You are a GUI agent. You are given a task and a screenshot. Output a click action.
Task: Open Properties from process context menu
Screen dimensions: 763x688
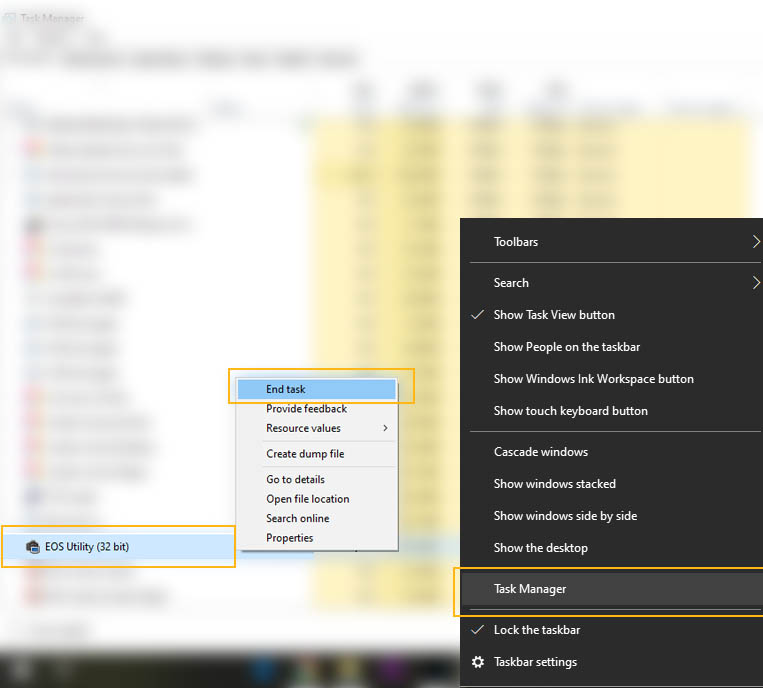click(x=317, y=538)
